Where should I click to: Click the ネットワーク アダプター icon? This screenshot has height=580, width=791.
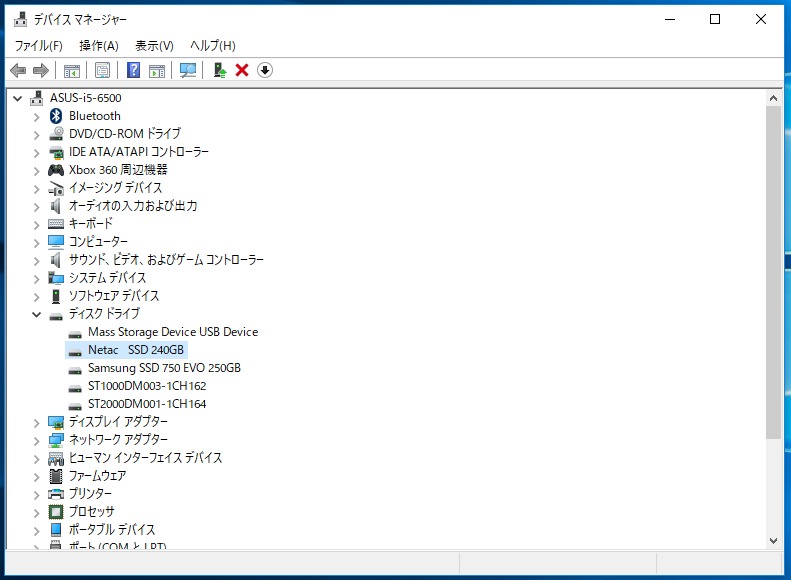pos(56,440)
